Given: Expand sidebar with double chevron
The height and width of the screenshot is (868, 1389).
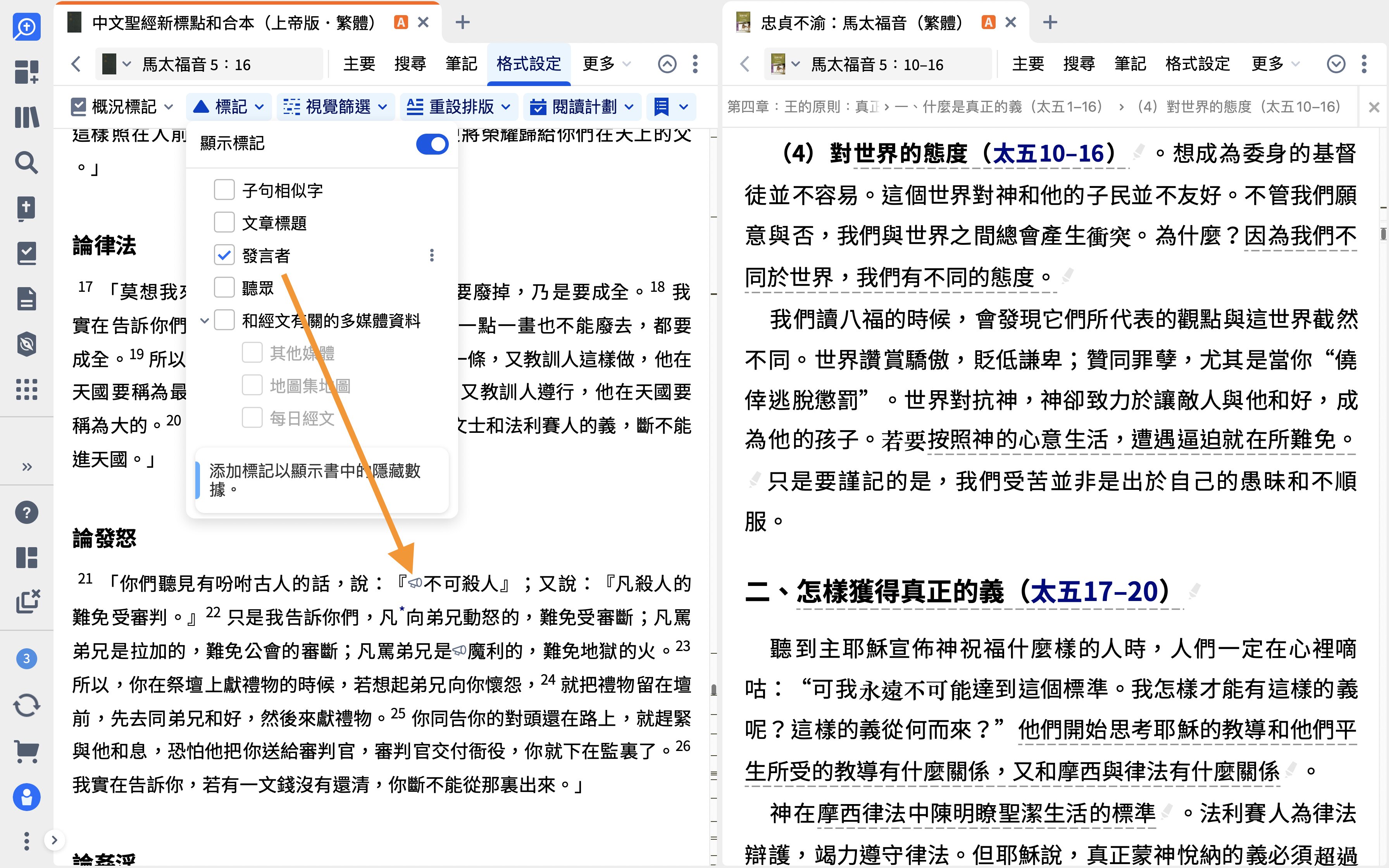Looking at the screenshot, I should click(26, 466).
